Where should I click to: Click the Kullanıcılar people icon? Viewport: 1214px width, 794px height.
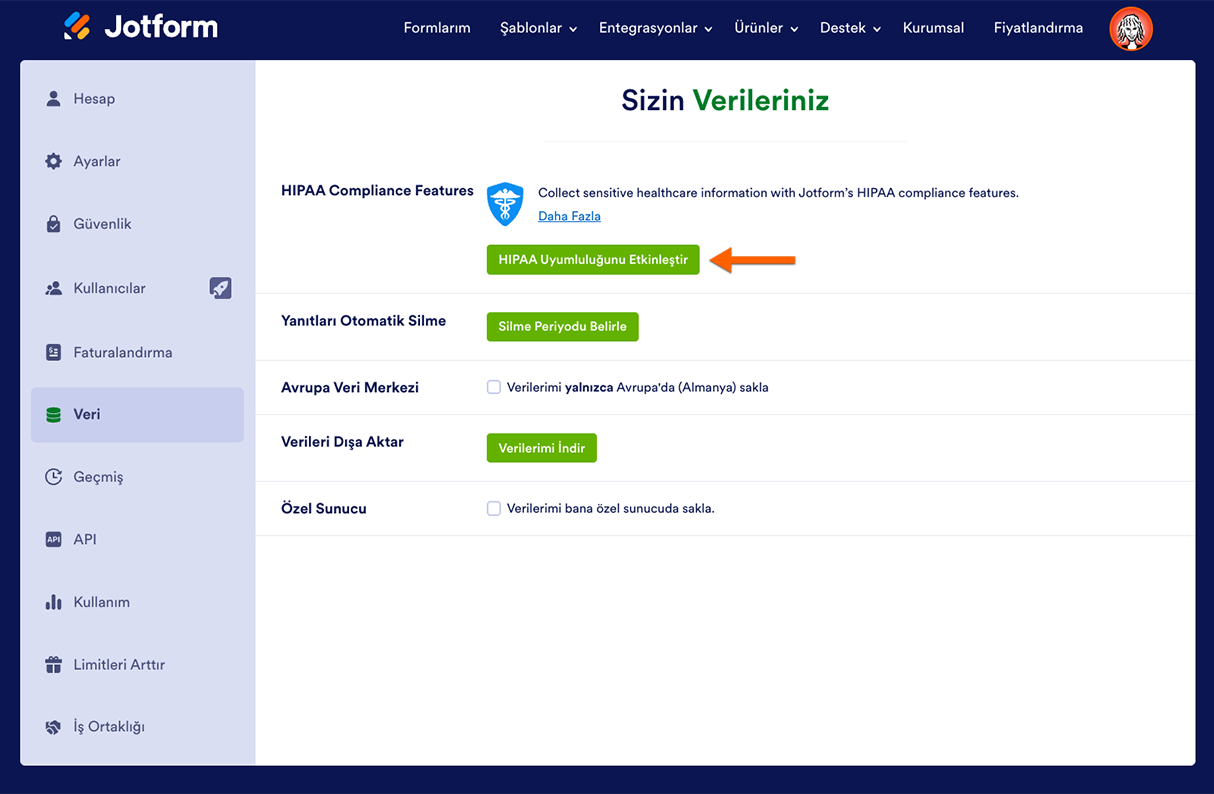pos(54,288)
